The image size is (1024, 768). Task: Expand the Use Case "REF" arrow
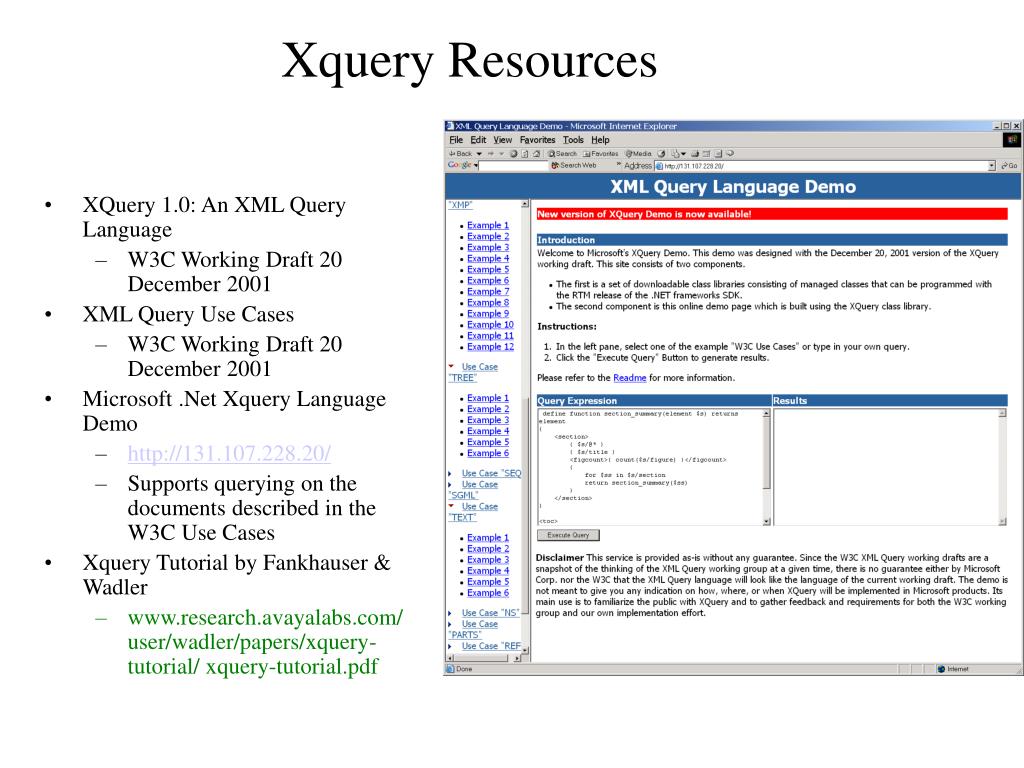pos(450,647)
